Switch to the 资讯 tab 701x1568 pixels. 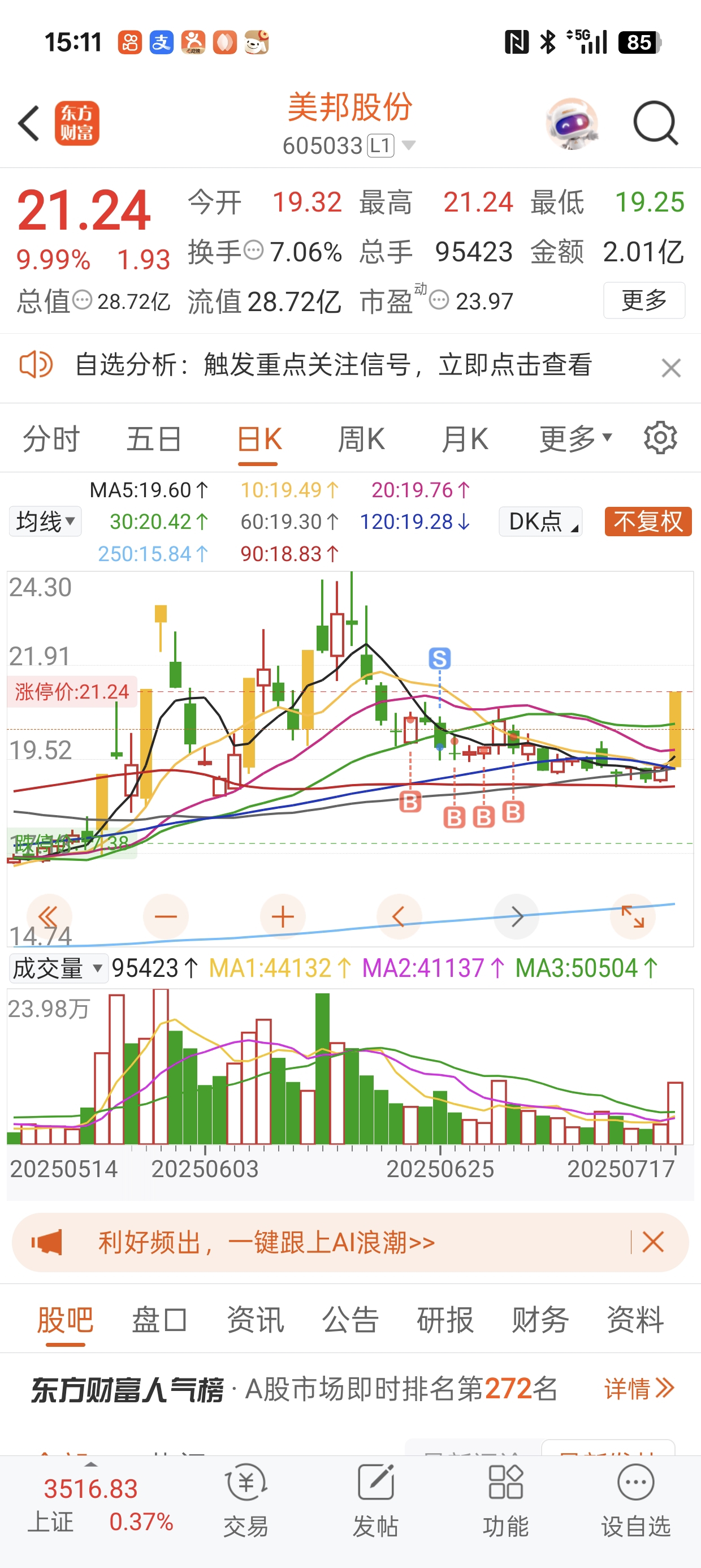pos(255,1320)
